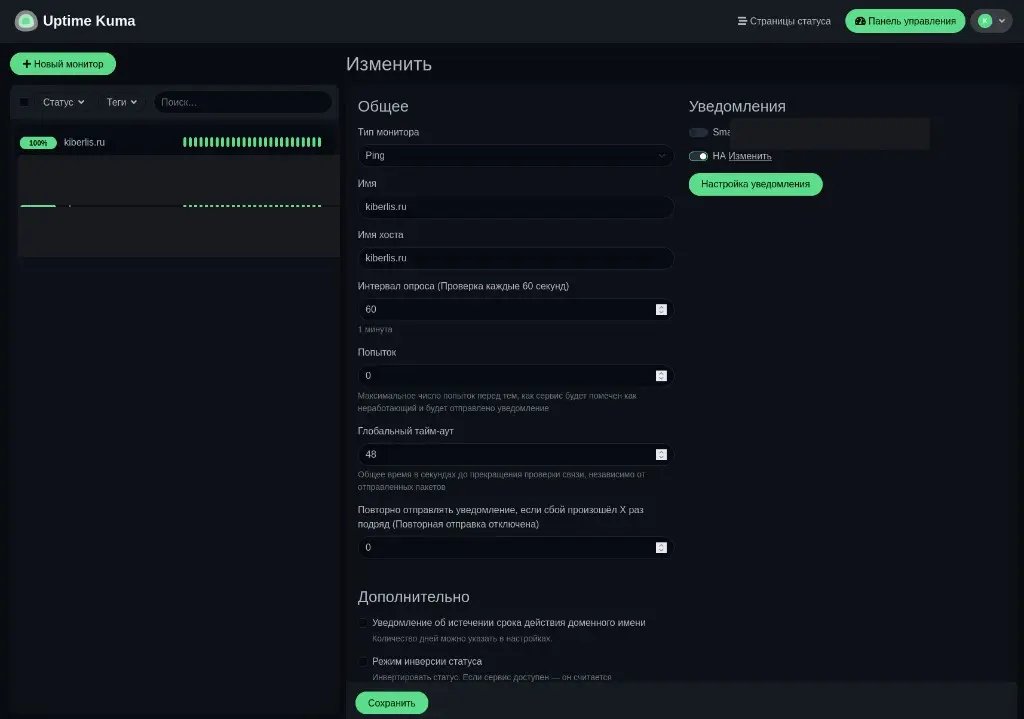This screenshot has width=1024, height=719.
Task: Click kiberlis.ru heartbeat bar
Action: 252,142
